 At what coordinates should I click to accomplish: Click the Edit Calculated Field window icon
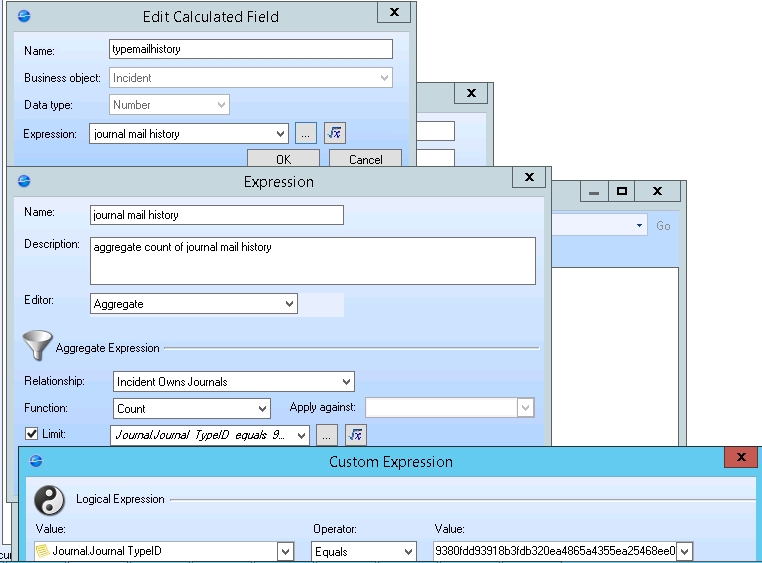point(24,15)
